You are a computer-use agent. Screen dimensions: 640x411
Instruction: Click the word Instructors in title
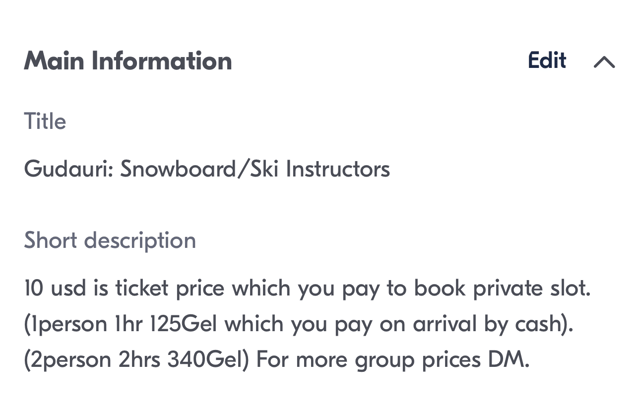click(338, 169)
